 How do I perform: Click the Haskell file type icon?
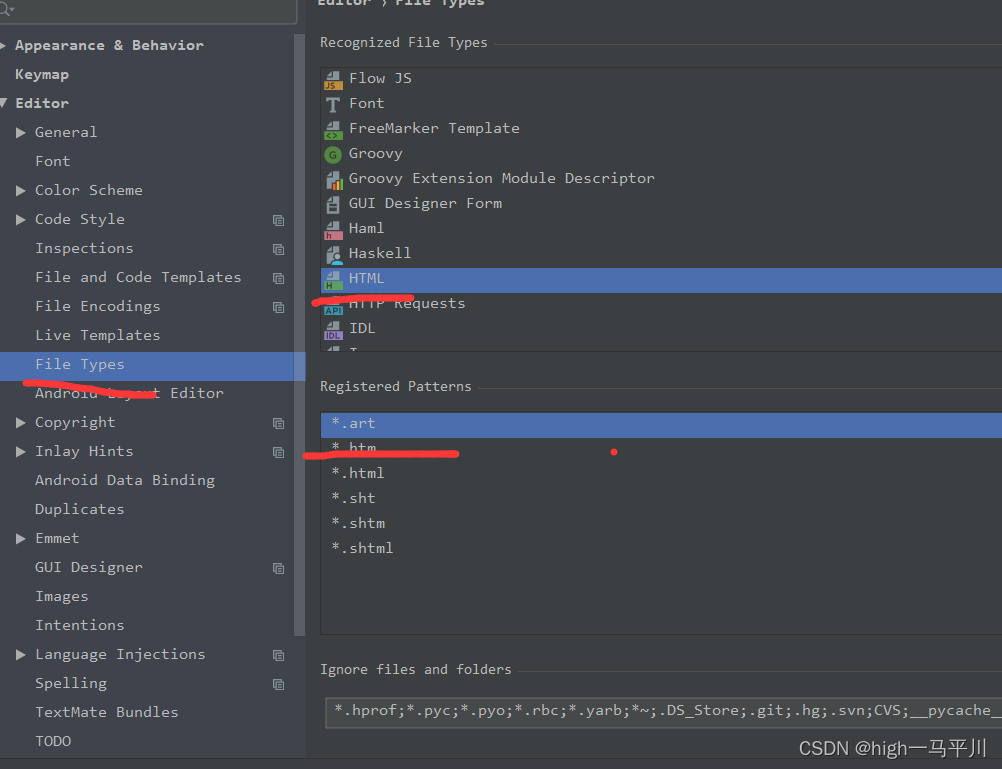[334, 254]
